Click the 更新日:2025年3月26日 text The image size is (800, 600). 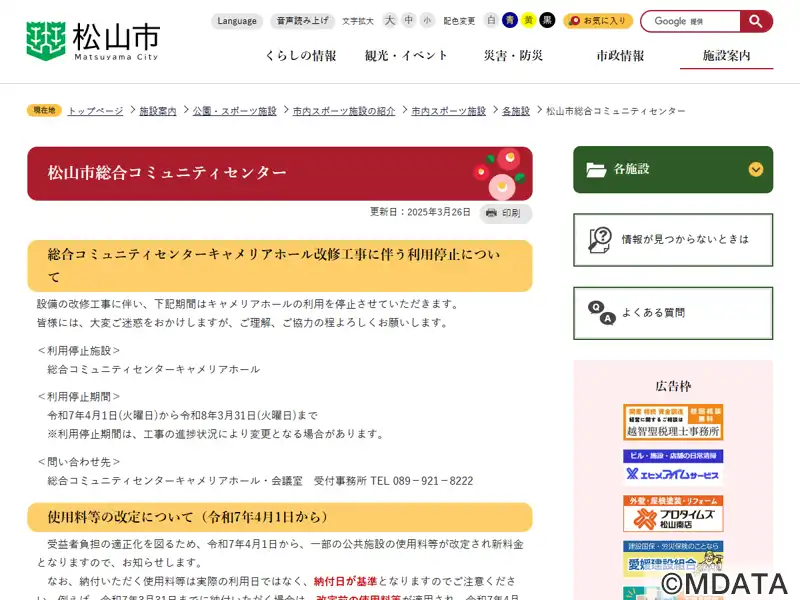tap(420, 212)
